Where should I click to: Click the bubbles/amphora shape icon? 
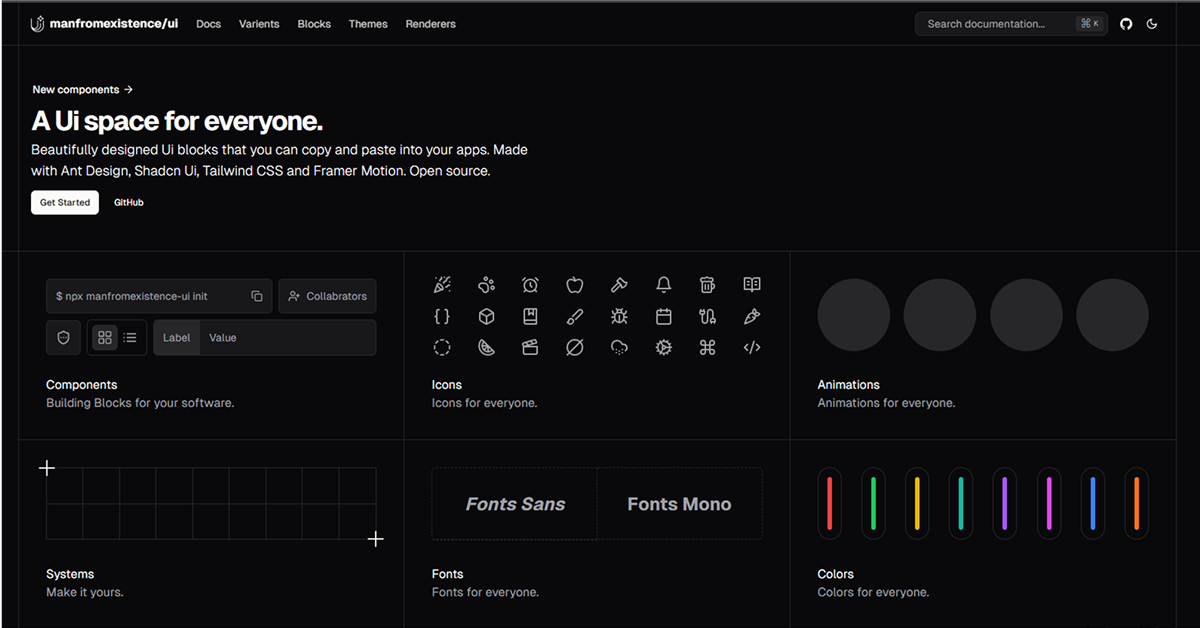pyautogui.click(x=486, y=285)
